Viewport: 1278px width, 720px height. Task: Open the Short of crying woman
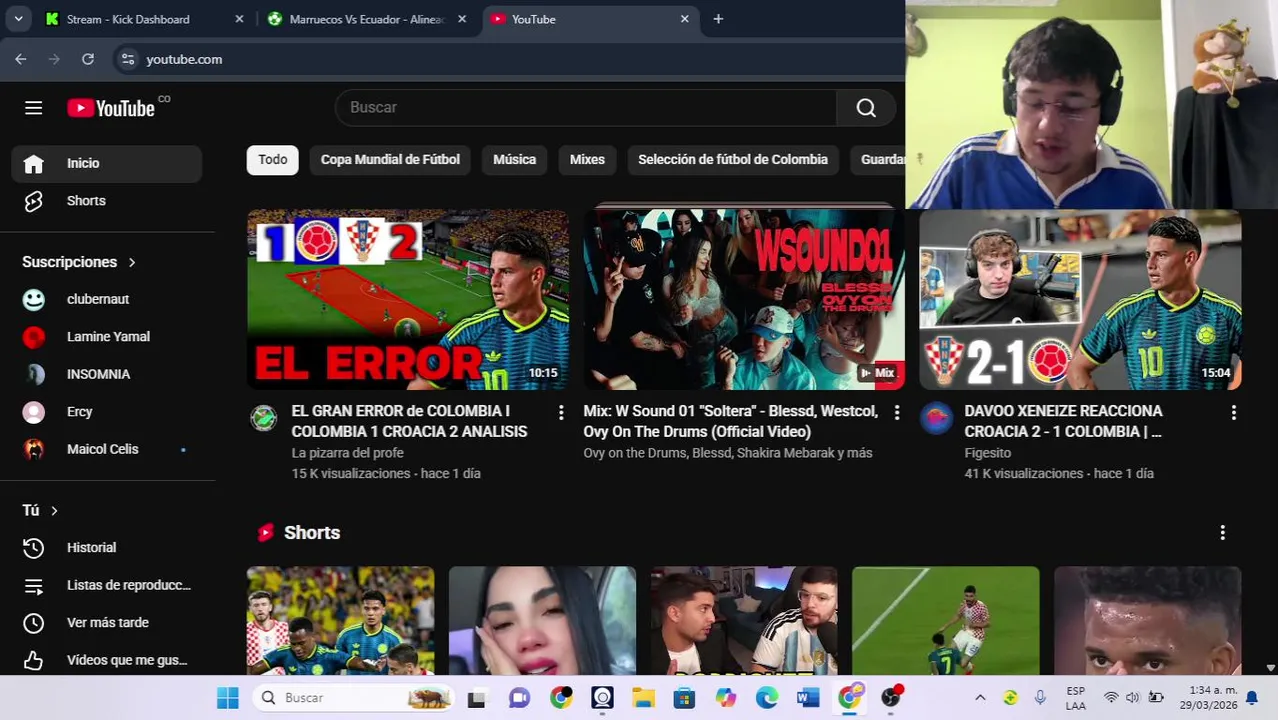(x=542, y=621)
